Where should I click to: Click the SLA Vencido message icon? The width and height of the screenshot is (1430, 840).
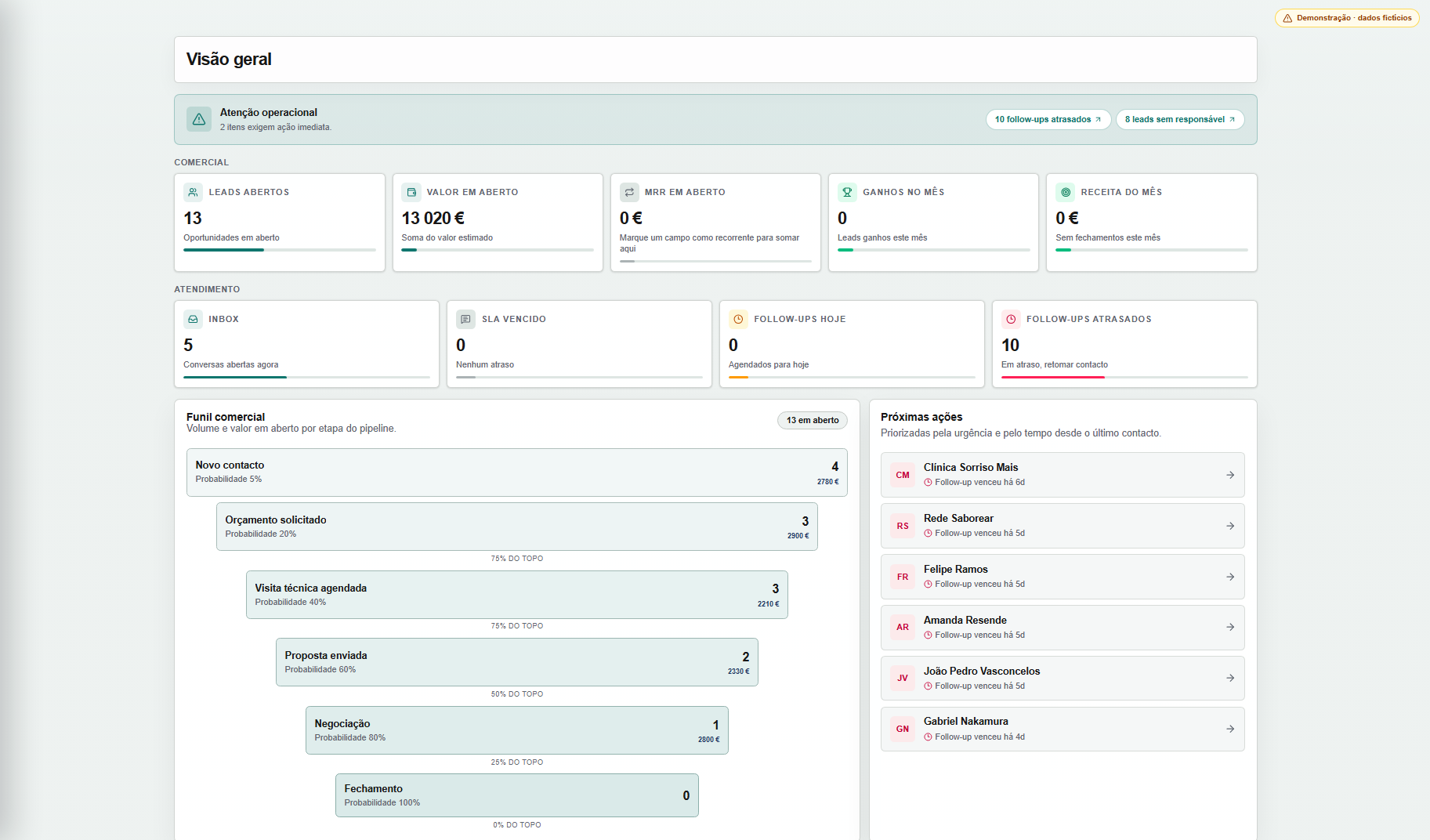click(x=465, y=319)
